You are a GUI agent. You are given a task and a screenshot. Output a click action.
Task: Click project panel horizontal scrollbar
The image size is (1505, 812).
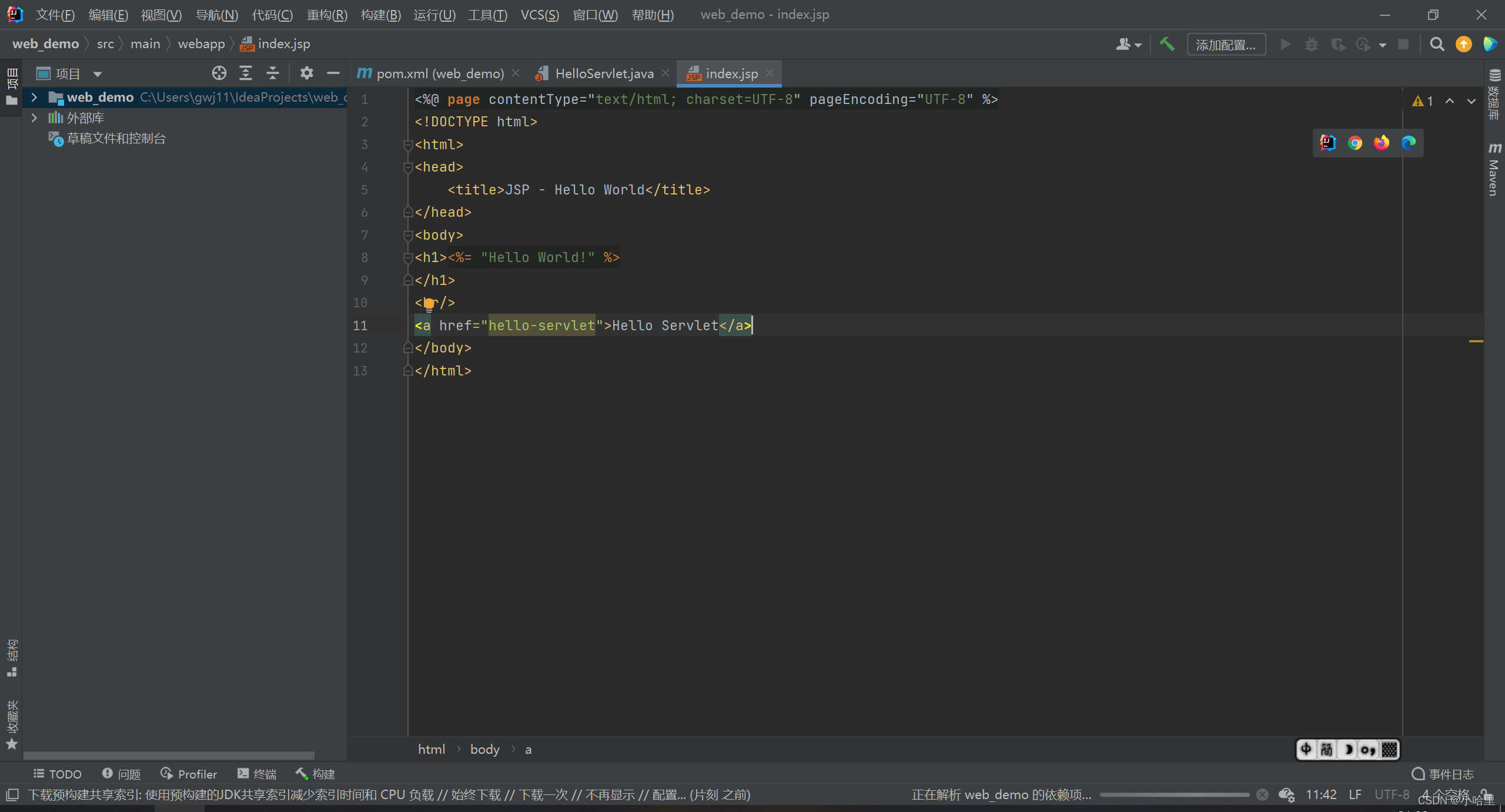(x=169, y=756)
